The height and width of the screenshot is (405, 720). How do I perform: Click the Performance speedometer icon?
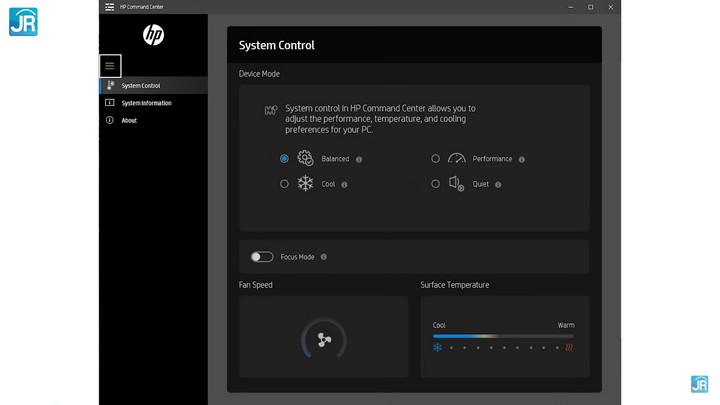[456, 158]
